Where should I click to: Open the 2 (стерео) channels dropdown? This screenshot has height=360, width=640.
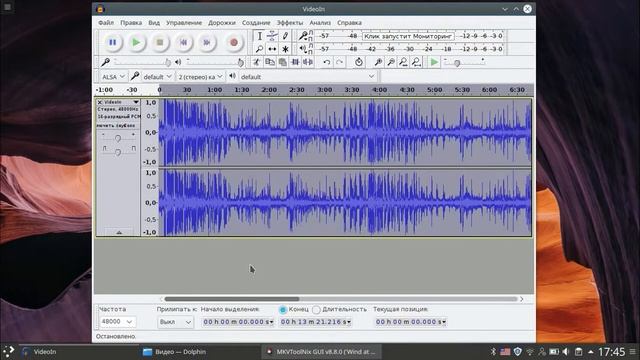(200, 77)
